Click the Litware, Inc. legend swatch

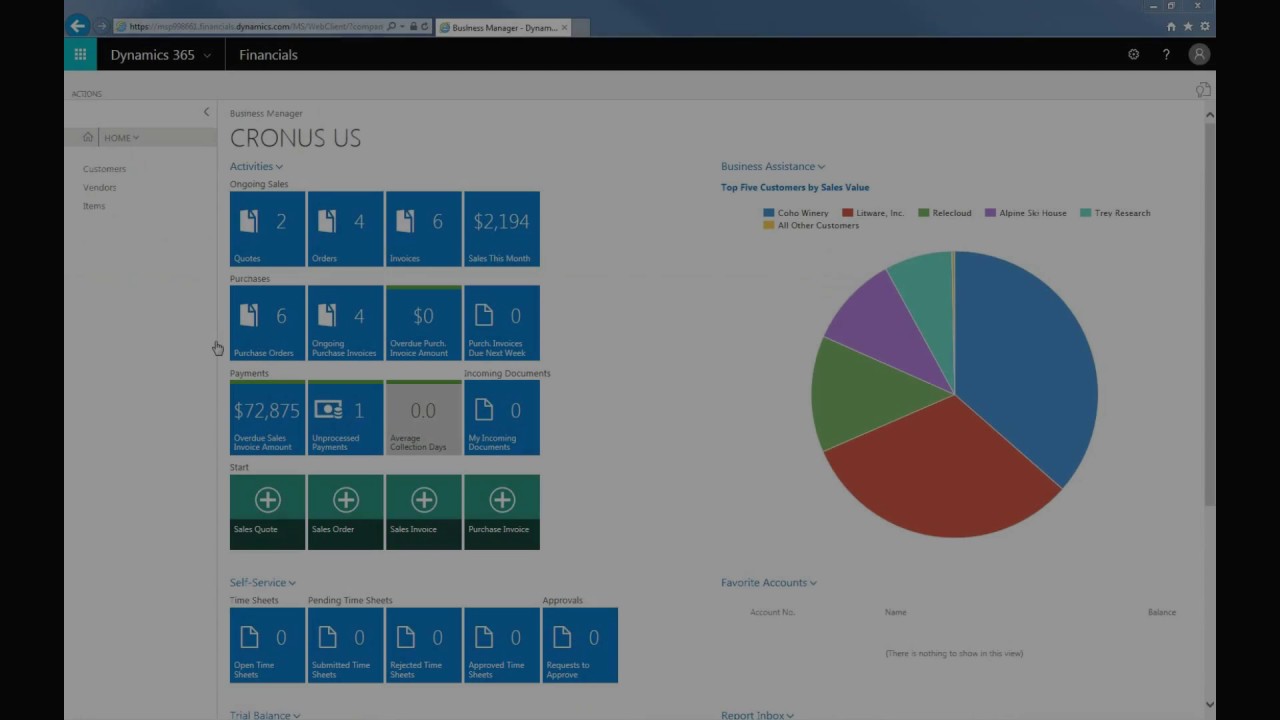click(848, 213)
